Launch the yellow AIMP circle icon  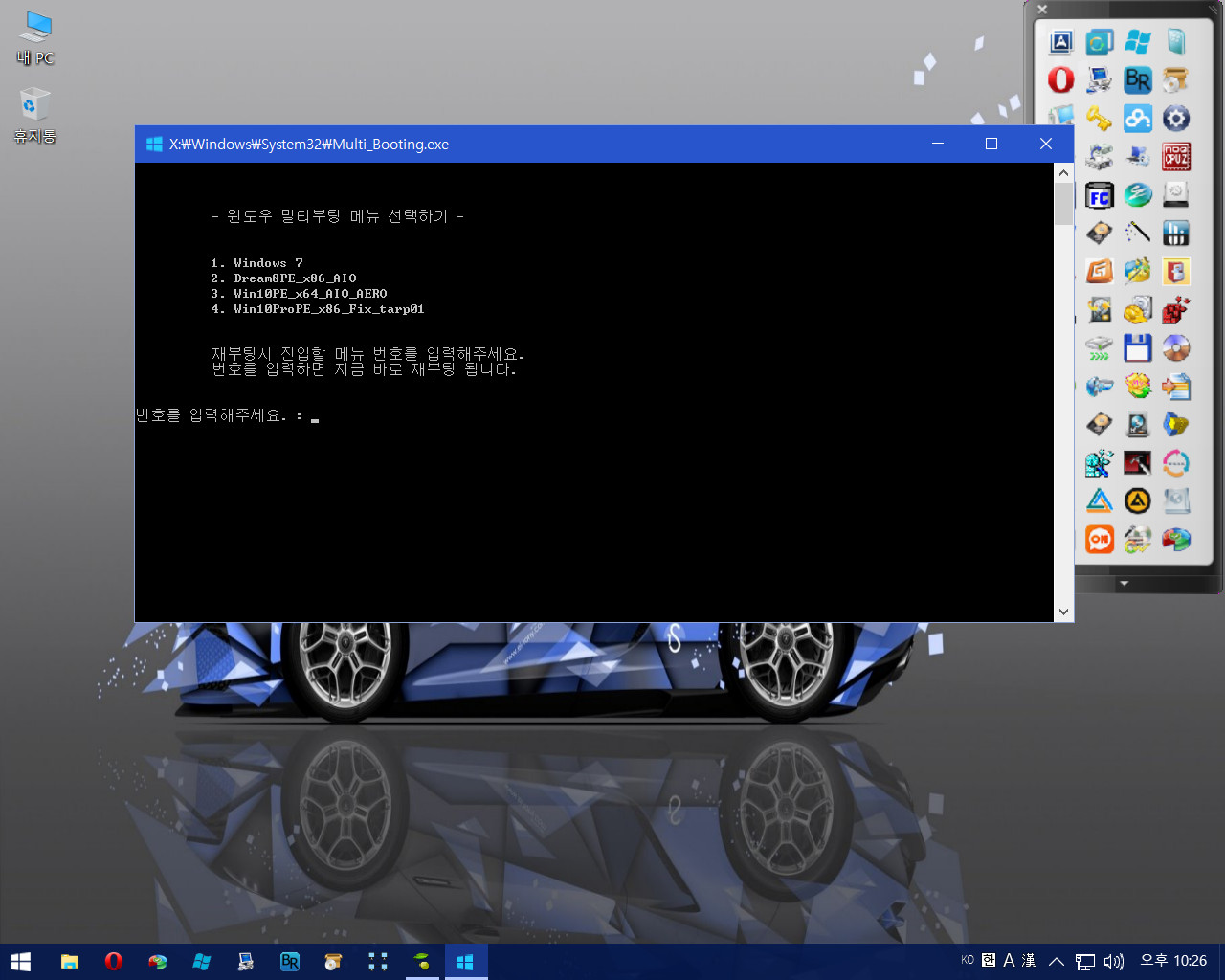tap(1138, 501)
